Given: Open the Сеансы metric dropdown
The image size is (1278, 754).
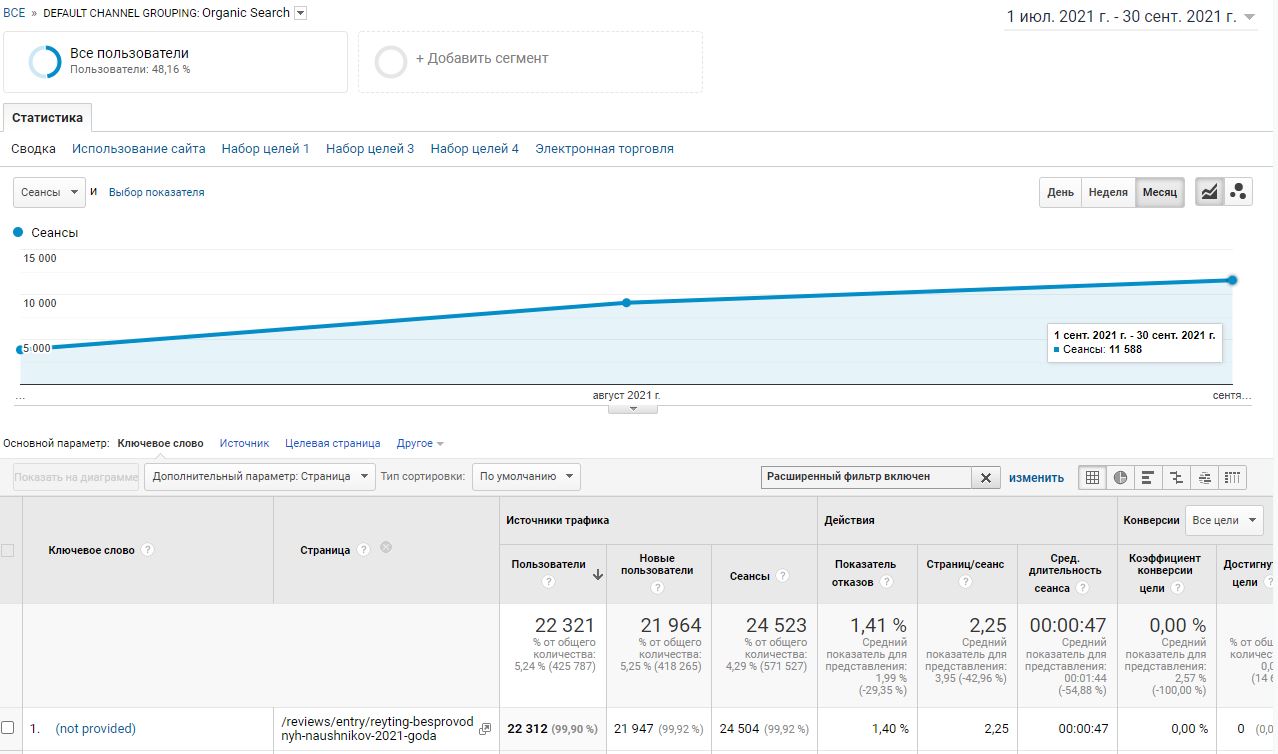Looking at the screenshot, I should (x=49, y=192).
